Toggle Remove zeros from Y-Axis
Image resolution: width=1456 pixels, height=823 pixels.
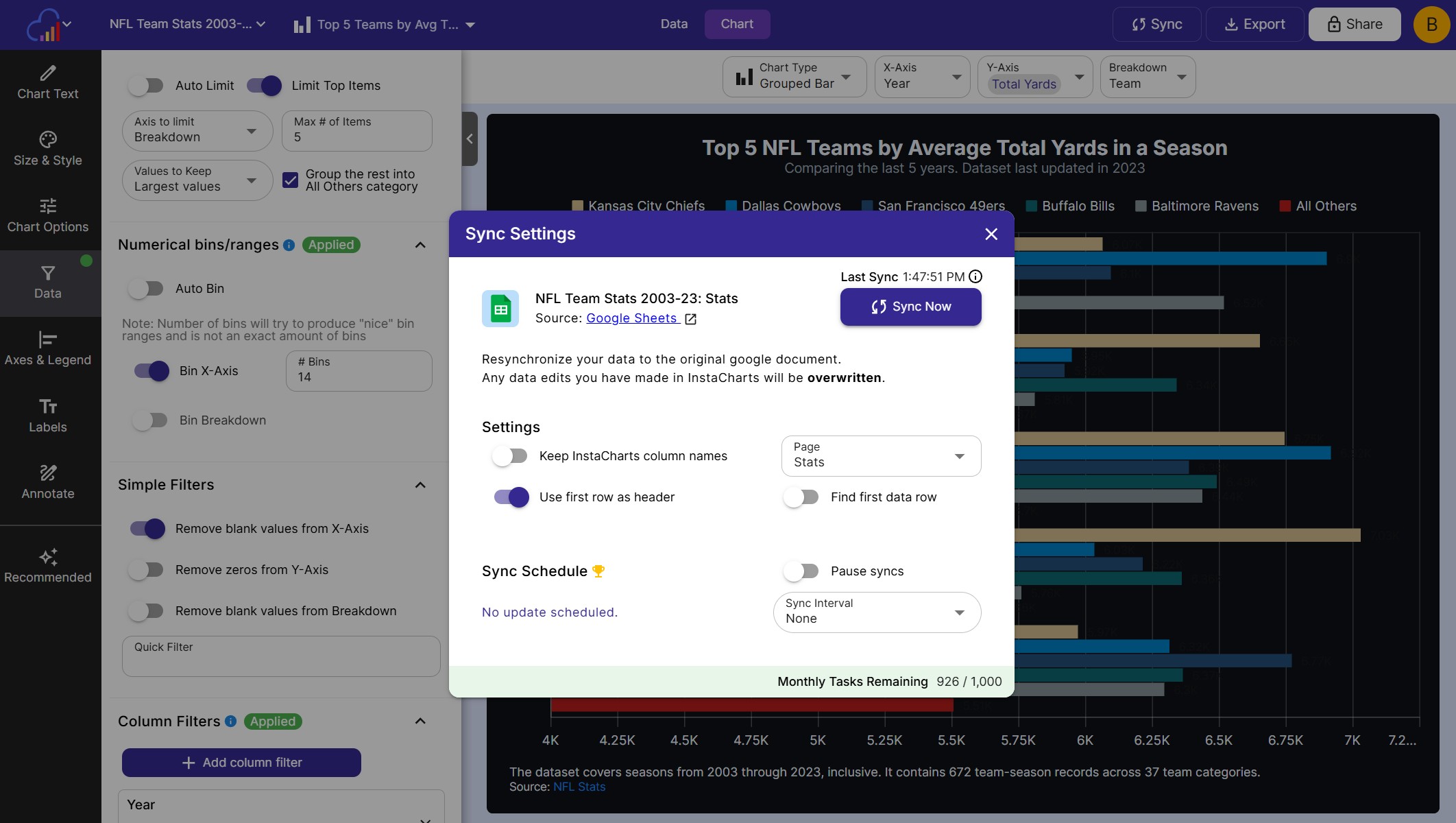146,570
